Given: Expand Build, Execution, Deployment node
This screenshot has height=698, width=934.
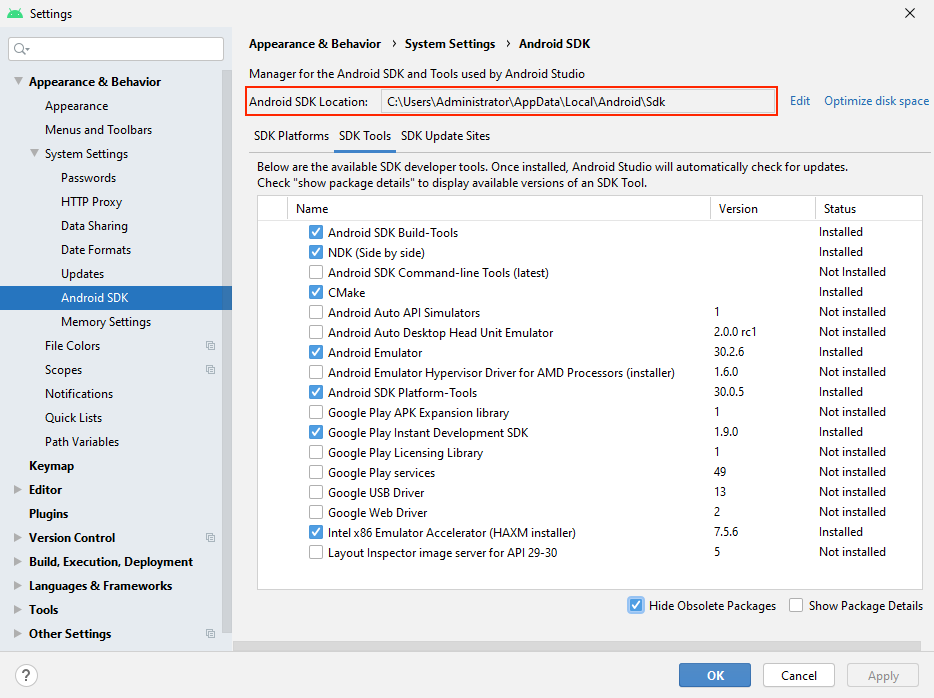Looking at the screenshot, I should pyautogui.click(x=18, y=562).
